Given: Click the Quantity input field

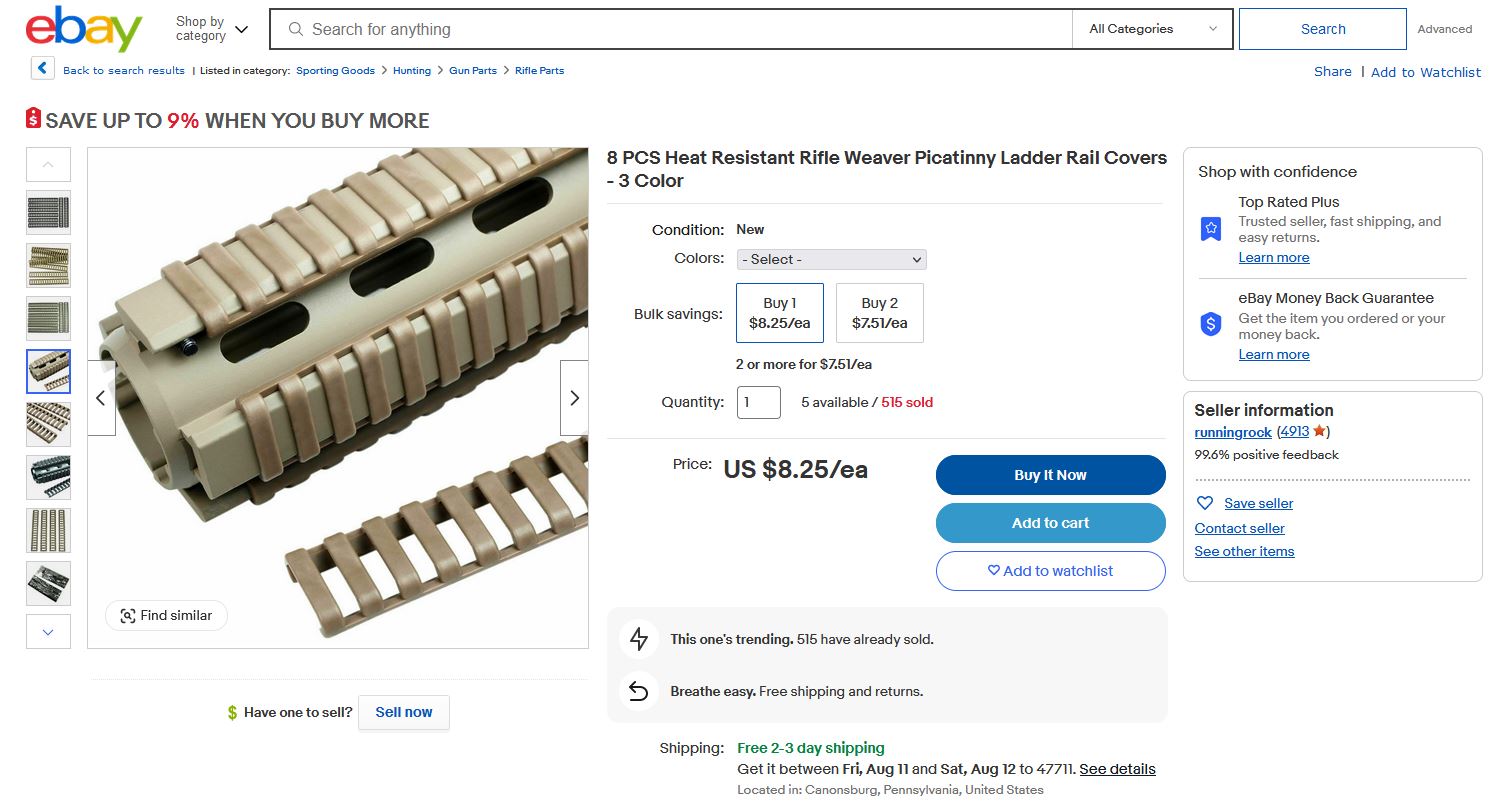Looking at the screenshot, I should (x=759, y=402).
